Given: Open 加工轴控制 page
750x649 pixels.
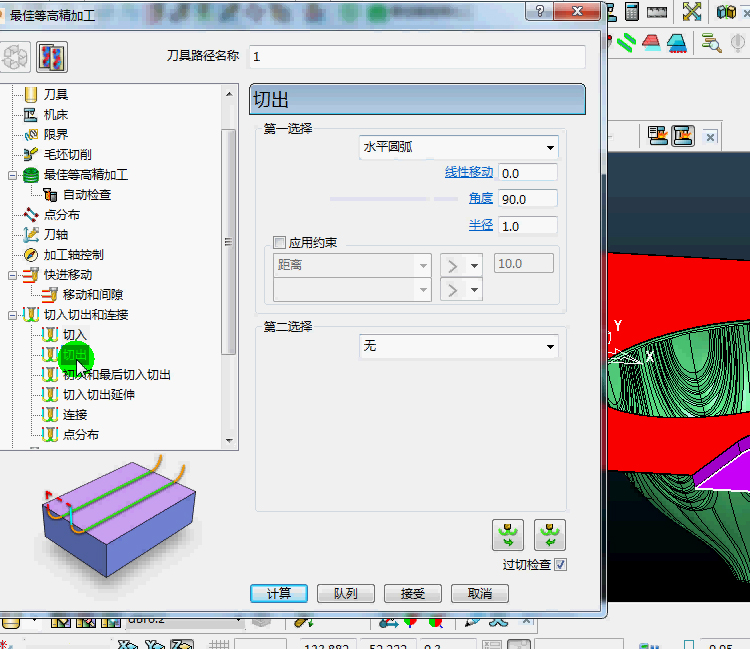Looking at the screenshot, I should (74, 255).
